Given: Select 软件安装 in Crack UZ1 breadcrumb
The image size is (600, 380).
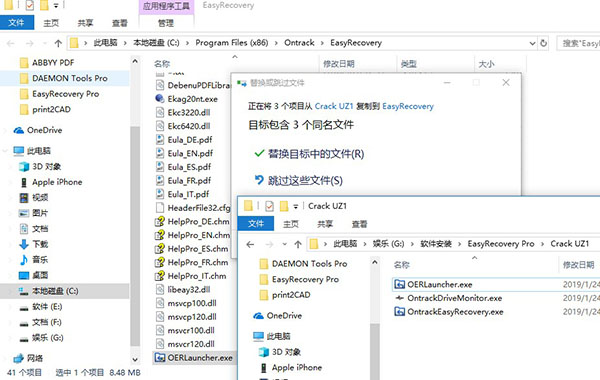Looking at the screenshot, I should pos(436,244).
